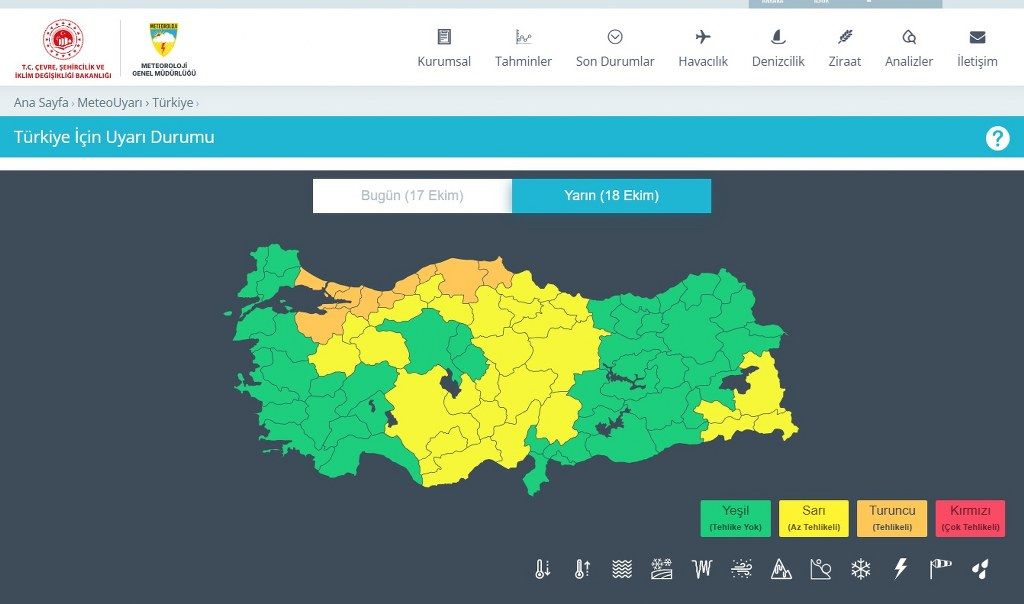The width and height of the screenshot is (1024, 604).
Task: Open the Kurumsal menu
Action: 444,48
